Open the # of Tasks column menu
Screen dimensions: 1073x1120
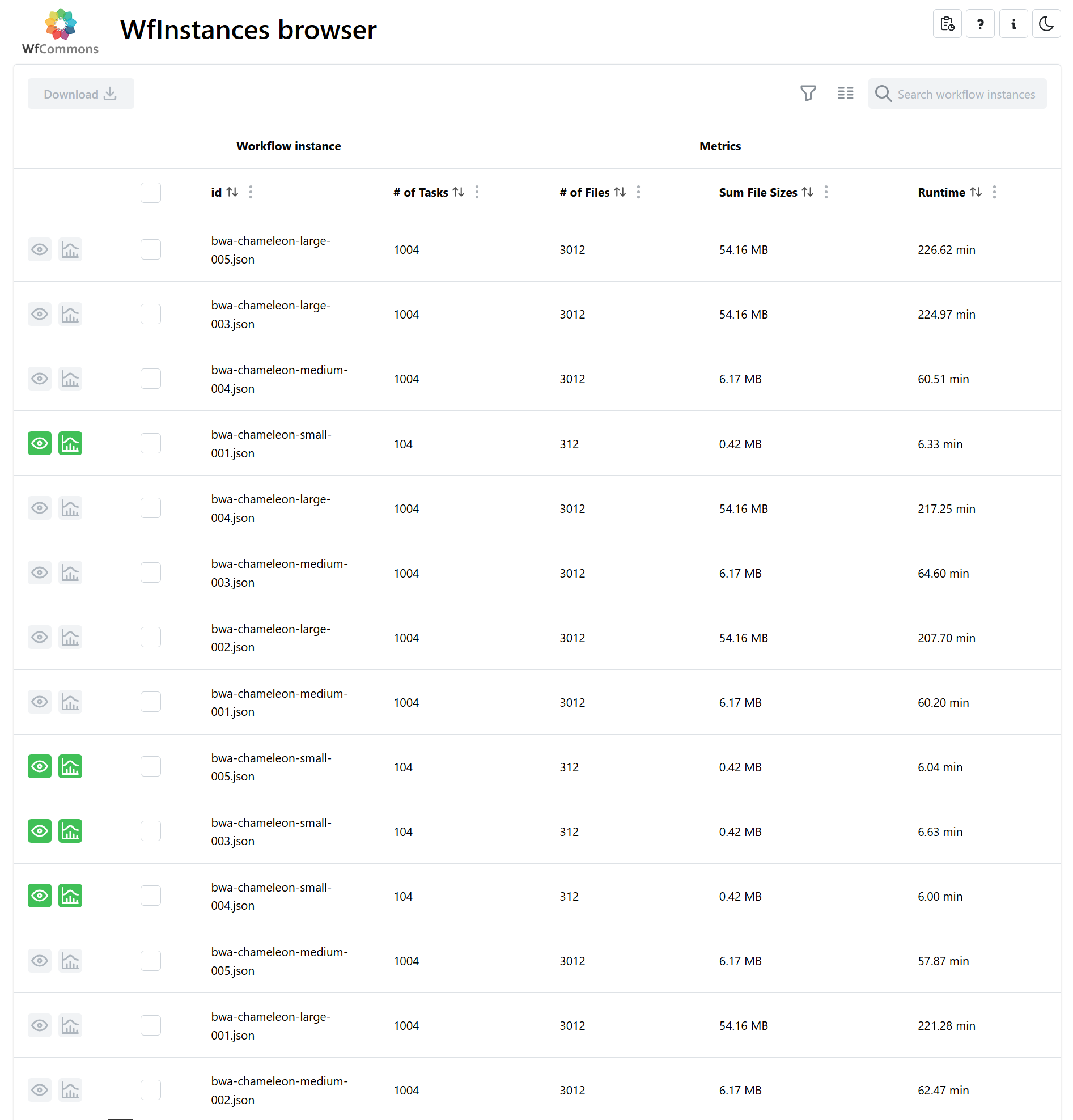click(x=477, y=192)
